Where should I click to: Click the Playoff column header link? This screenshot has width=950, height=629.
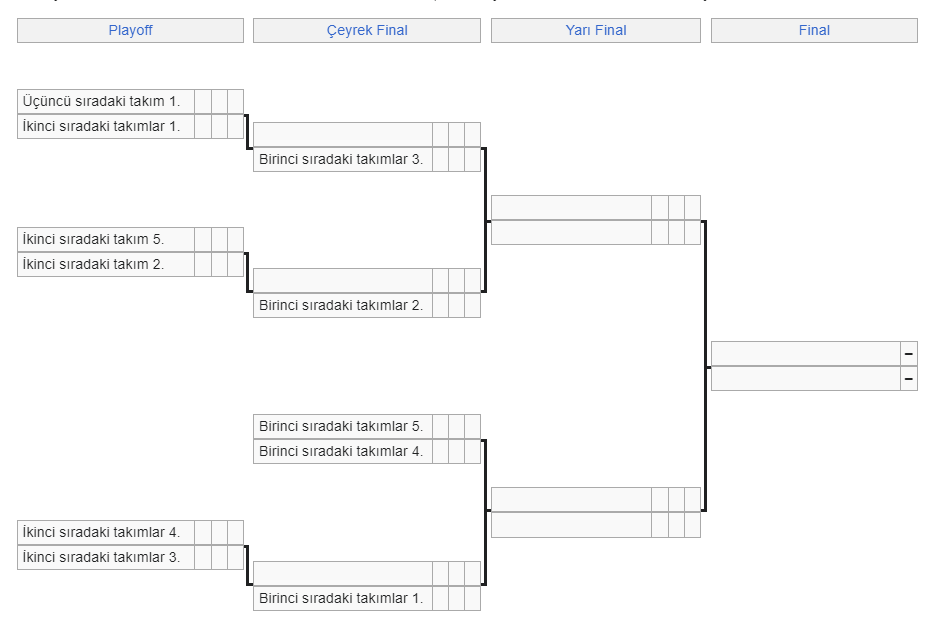pyautogui.click(x=130, y=31)
